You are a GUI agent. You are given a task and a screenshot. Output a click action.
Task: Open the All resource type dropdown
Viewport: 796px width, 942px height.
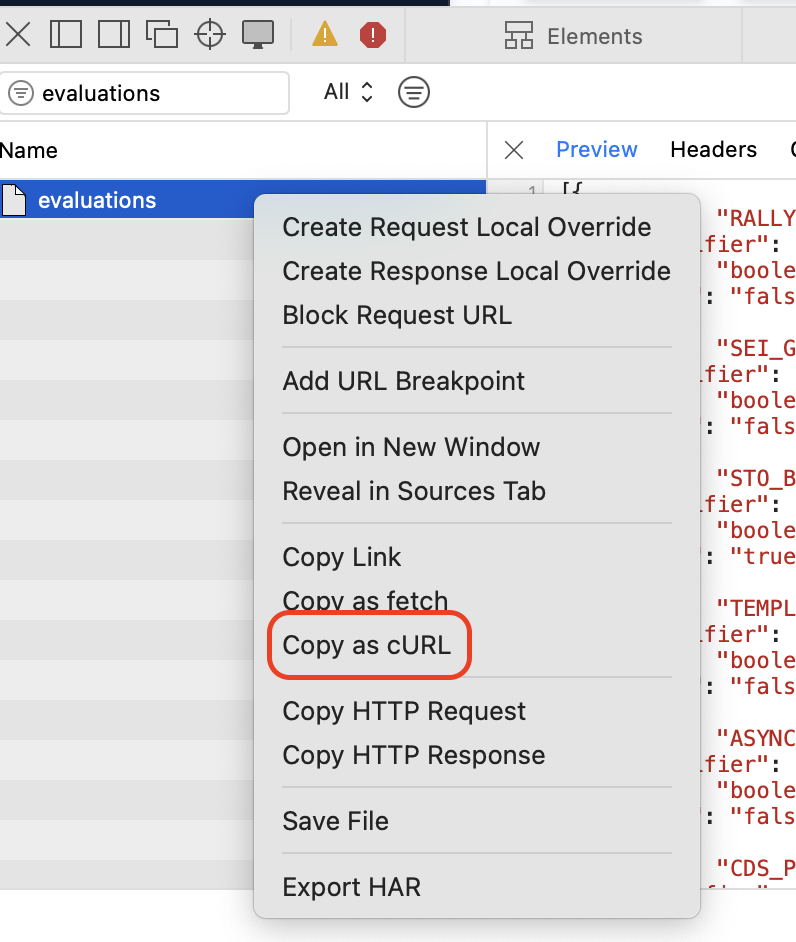348,92
